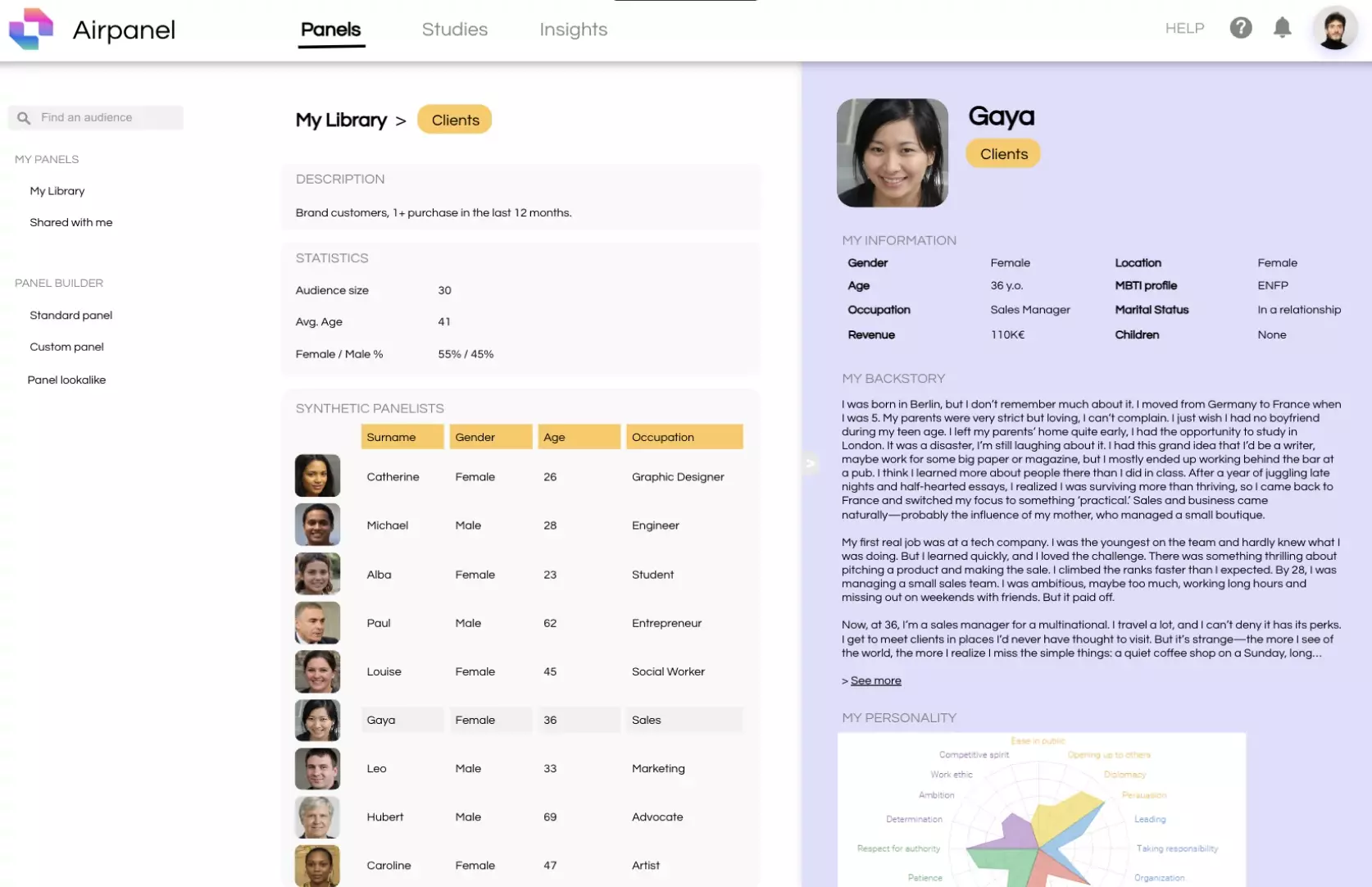Viewport: 1372px width, 887px height.
Task: Click the HELP link
Action: [1185, 28]
